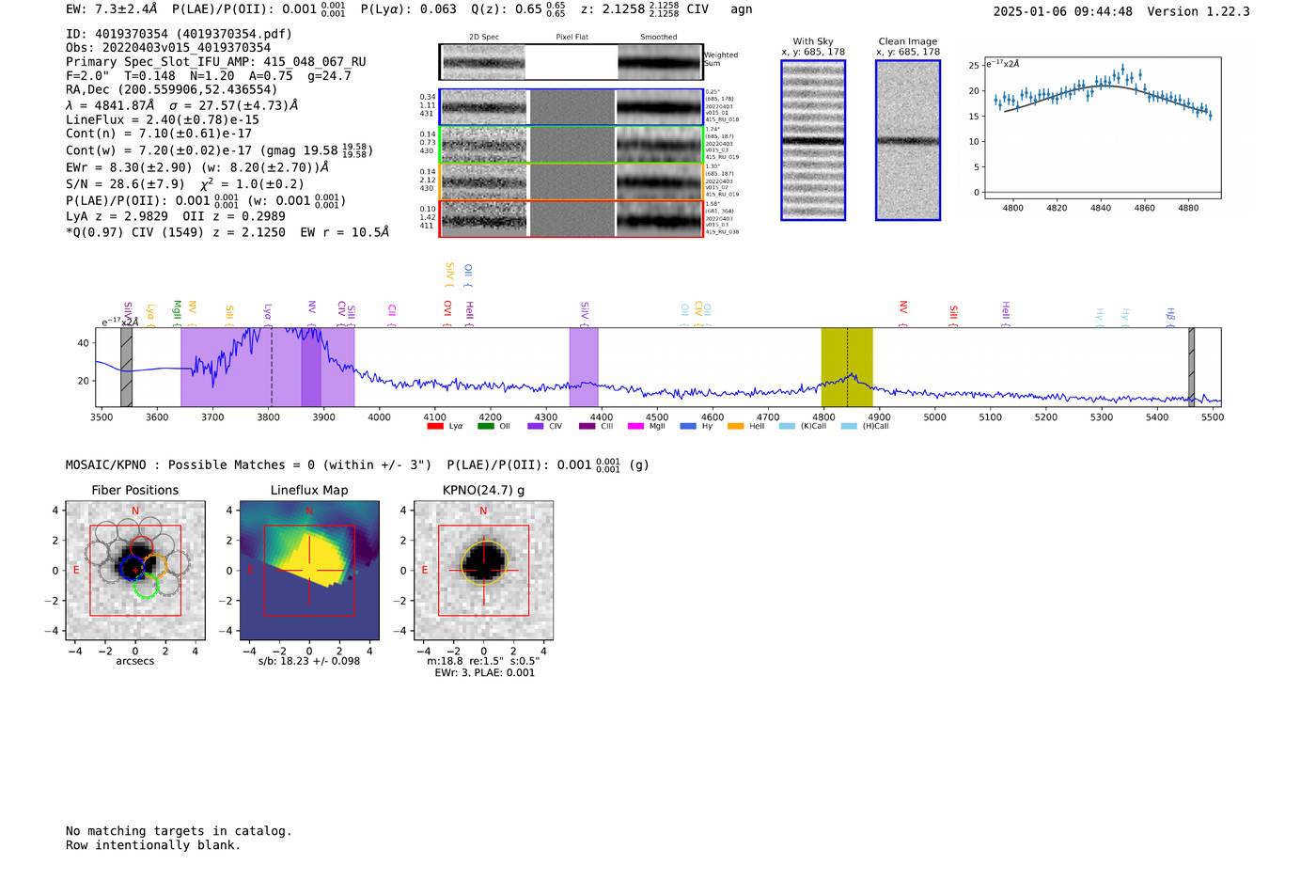Click the Primary Spec_Slot_IFU_AMP text line
This screenshot has width=1316, height=896.
click(x=216, y=62)
